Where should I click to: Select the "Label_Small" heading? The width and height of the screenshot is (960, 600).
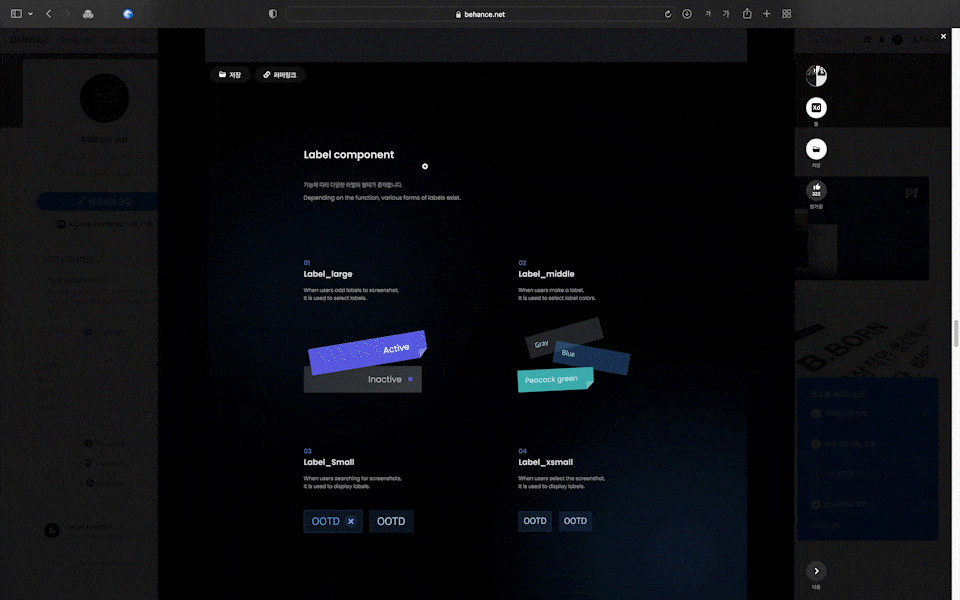(x=329, y=462)
